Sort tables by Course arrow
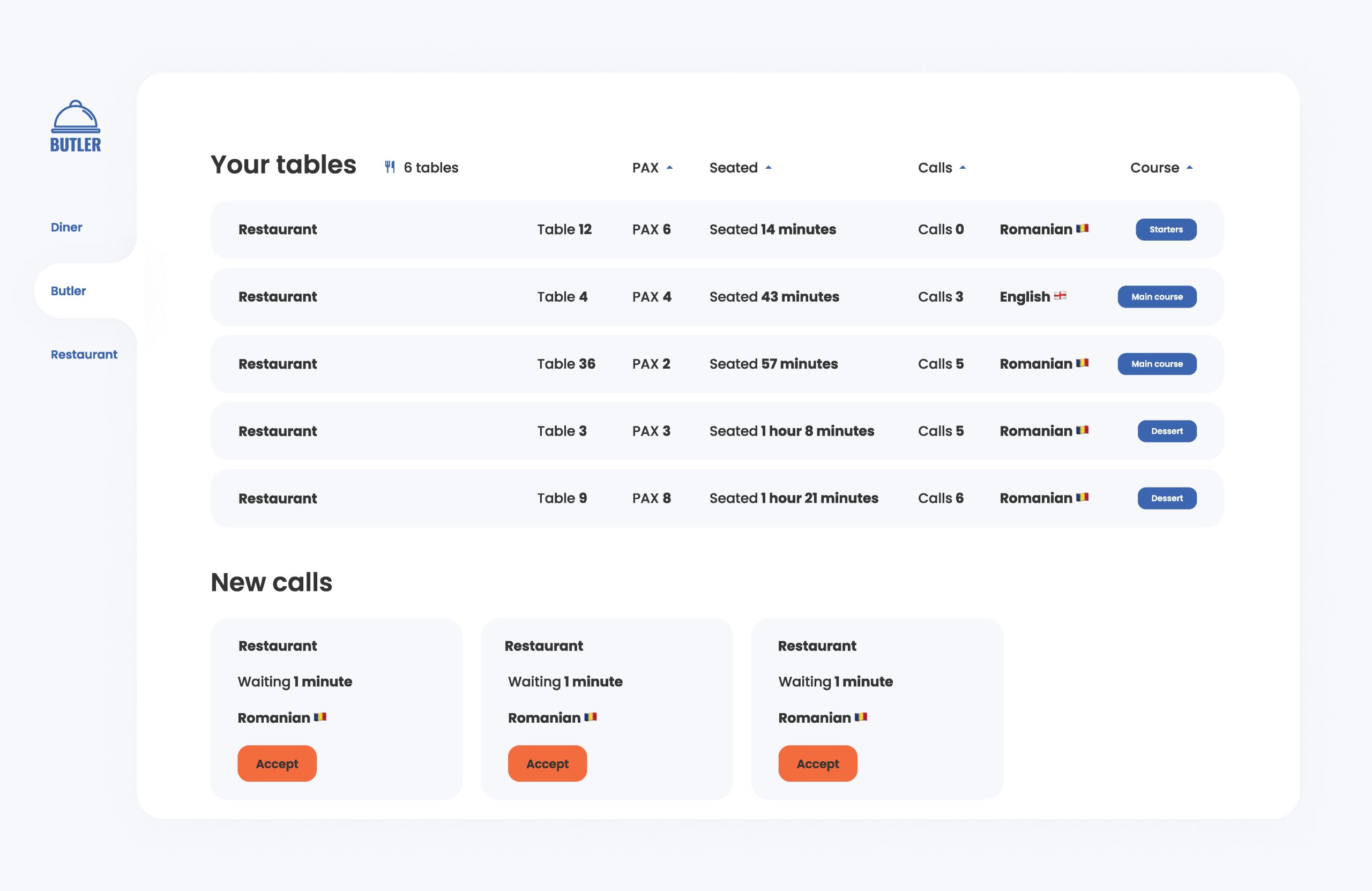 [1189, 168]
